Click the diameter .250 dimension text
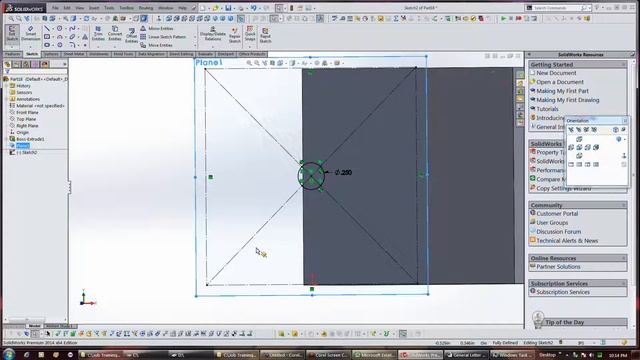This screenshot has width=640, height=360. 343,172
